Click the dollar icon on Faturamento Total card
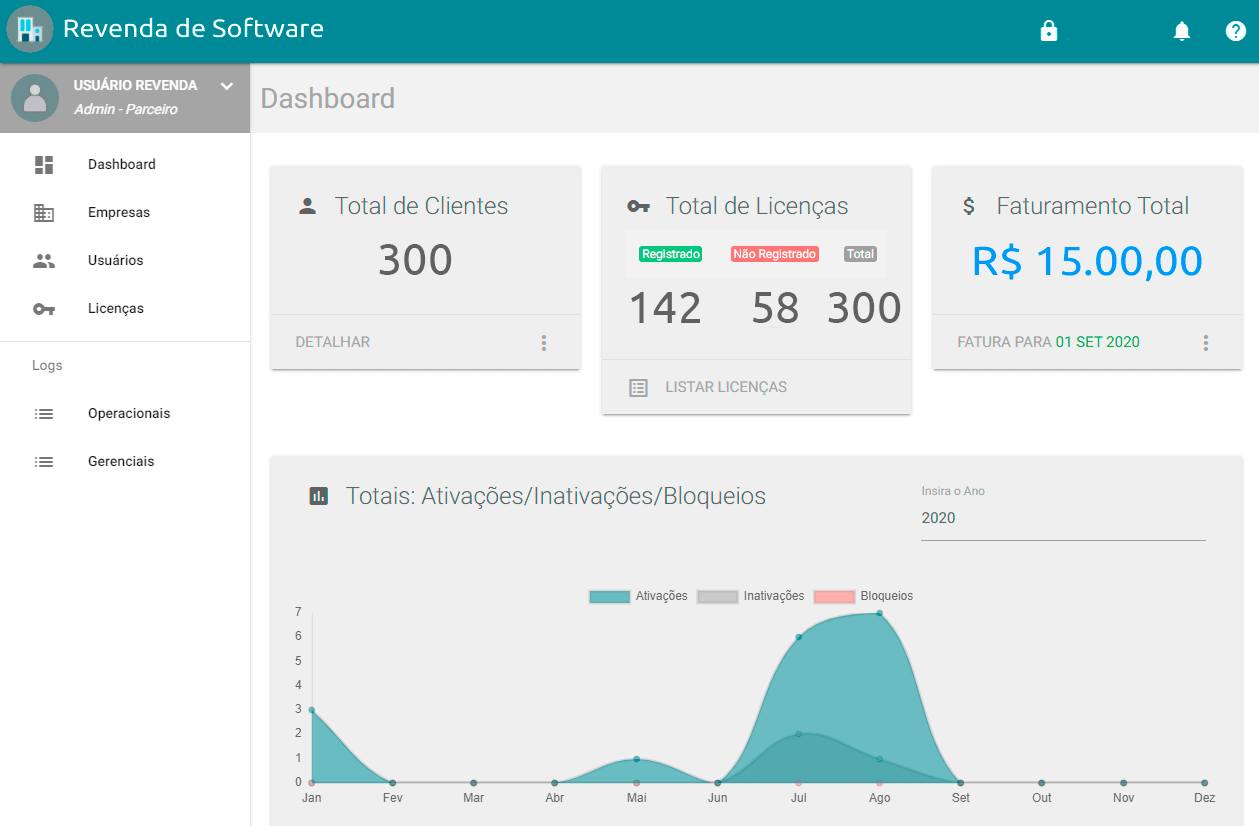1259x826 pixels. (x=968, y=206)
